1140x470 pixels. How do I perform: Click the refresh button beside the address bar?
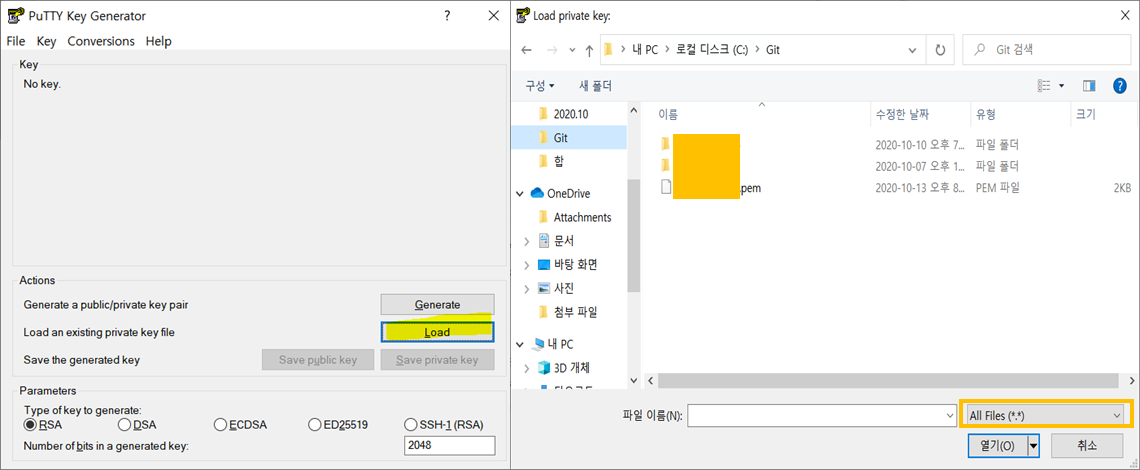point(940,50)
